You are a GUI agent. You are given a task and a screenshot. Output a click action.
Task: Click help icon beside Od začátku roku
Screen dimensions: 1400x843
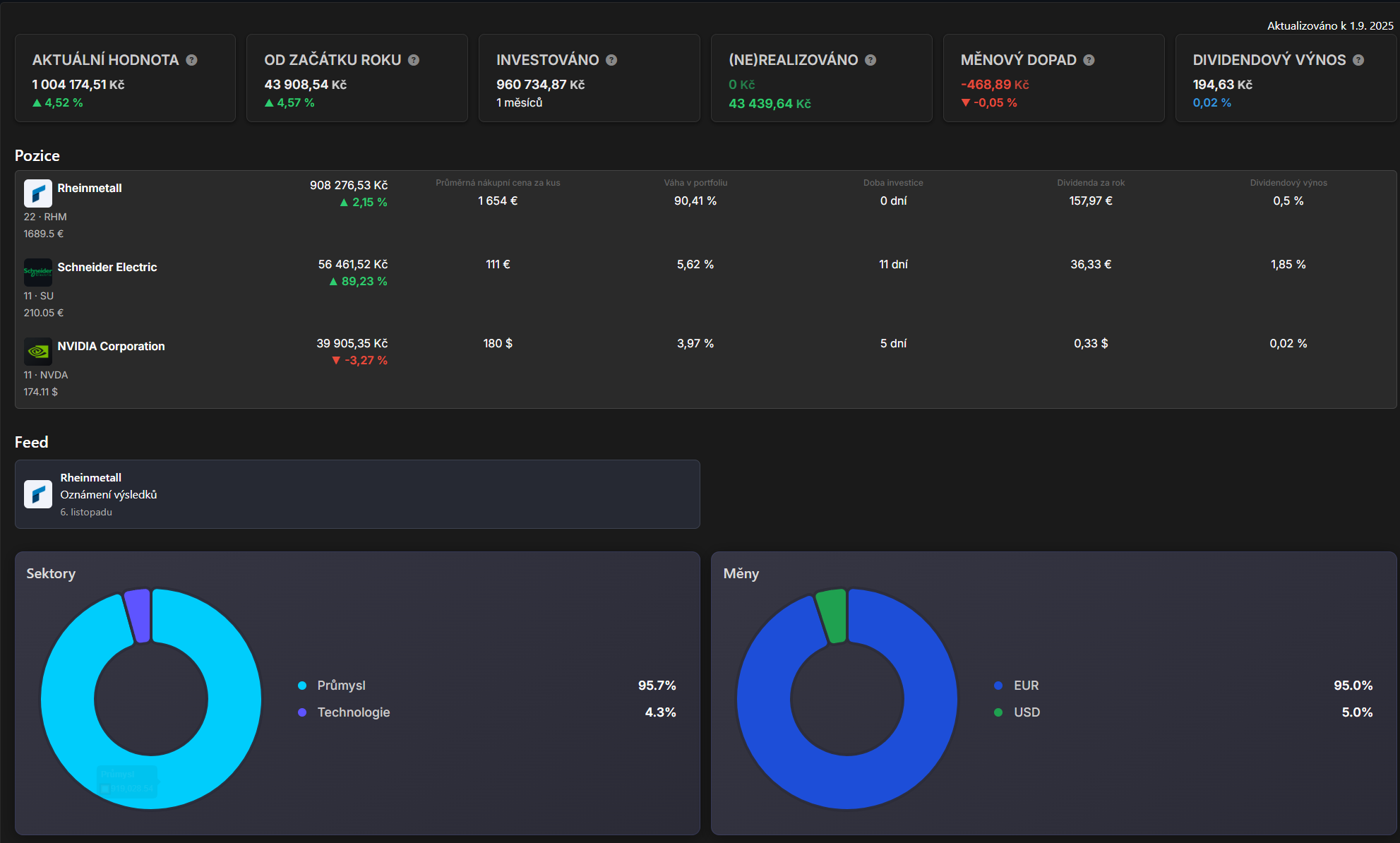414,60
